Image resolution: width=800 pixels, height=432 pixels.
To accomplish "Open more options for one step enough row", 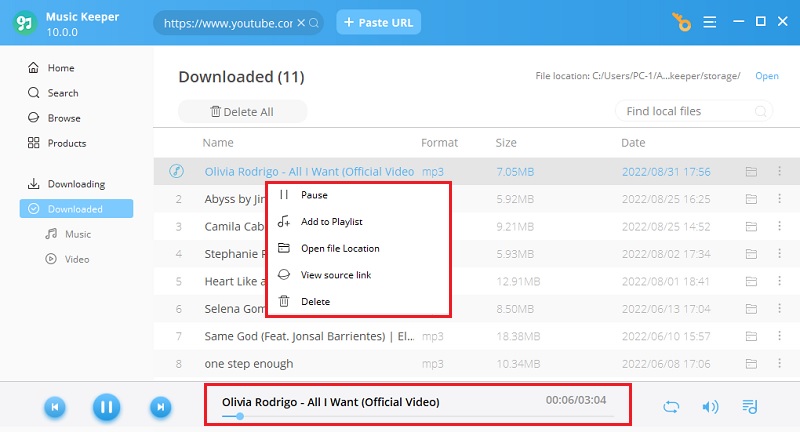I will [779, 363].
